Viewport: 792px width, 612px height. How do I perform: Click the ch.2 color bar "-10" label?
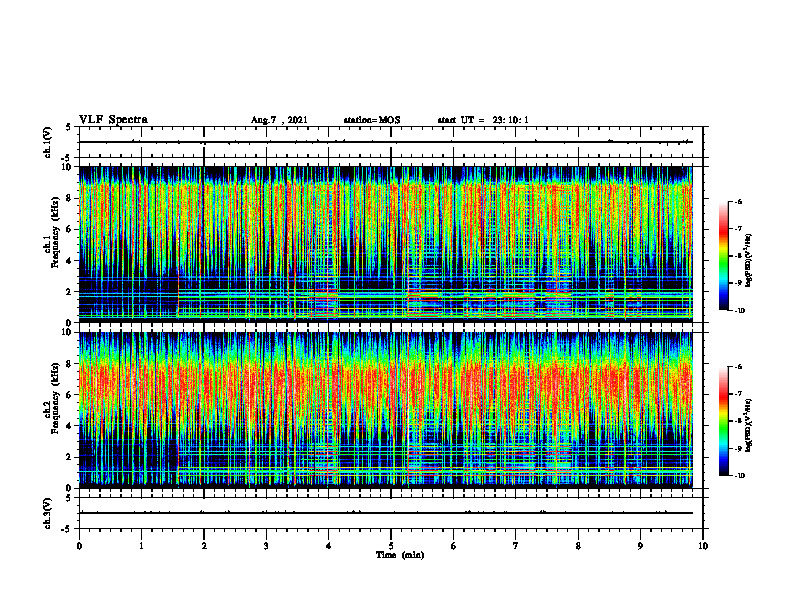[x=740, y=476]
